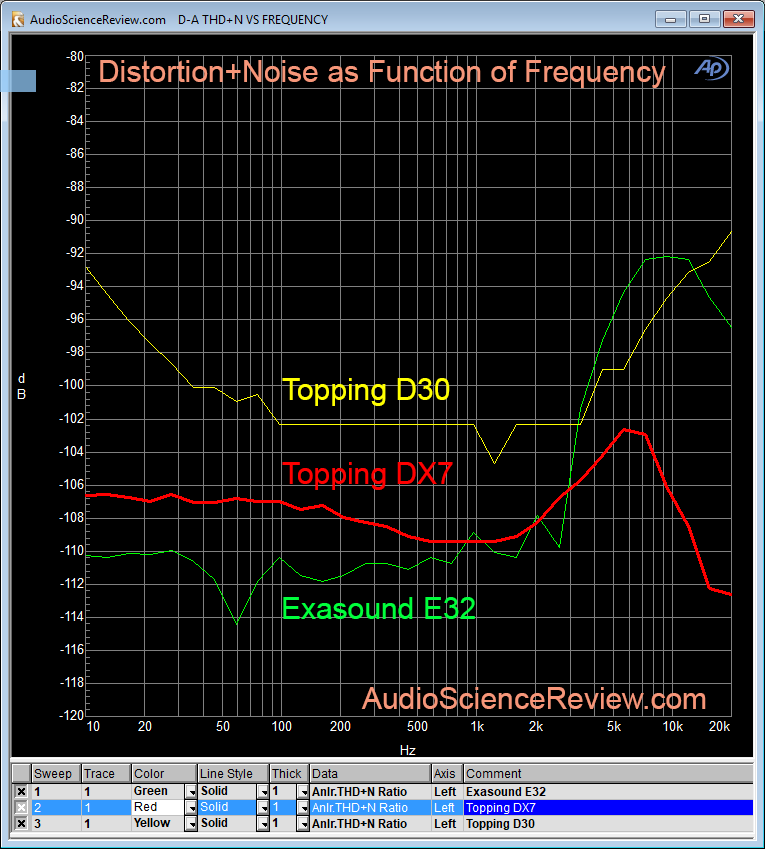
Task: Open the Red color dropdown
Action: pos(191,807)
